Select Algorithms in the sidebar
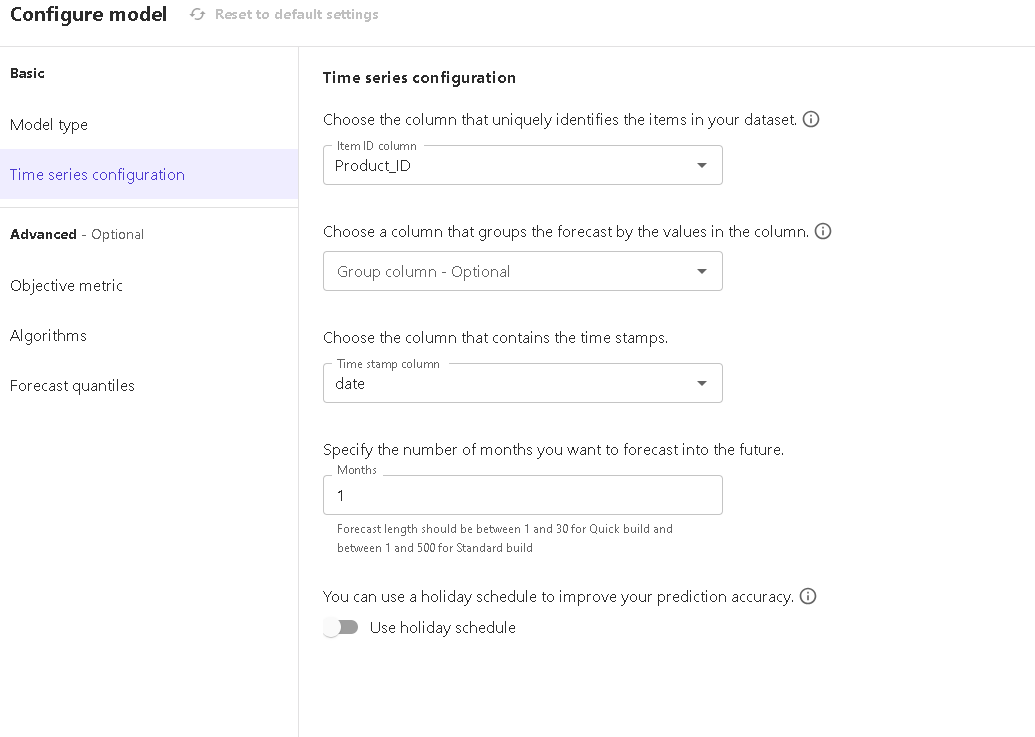 [48, 336]
